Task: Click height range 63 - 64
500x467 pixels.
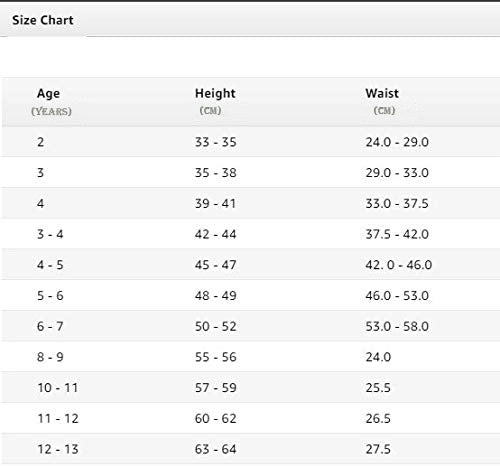Action: coord(216,449)
